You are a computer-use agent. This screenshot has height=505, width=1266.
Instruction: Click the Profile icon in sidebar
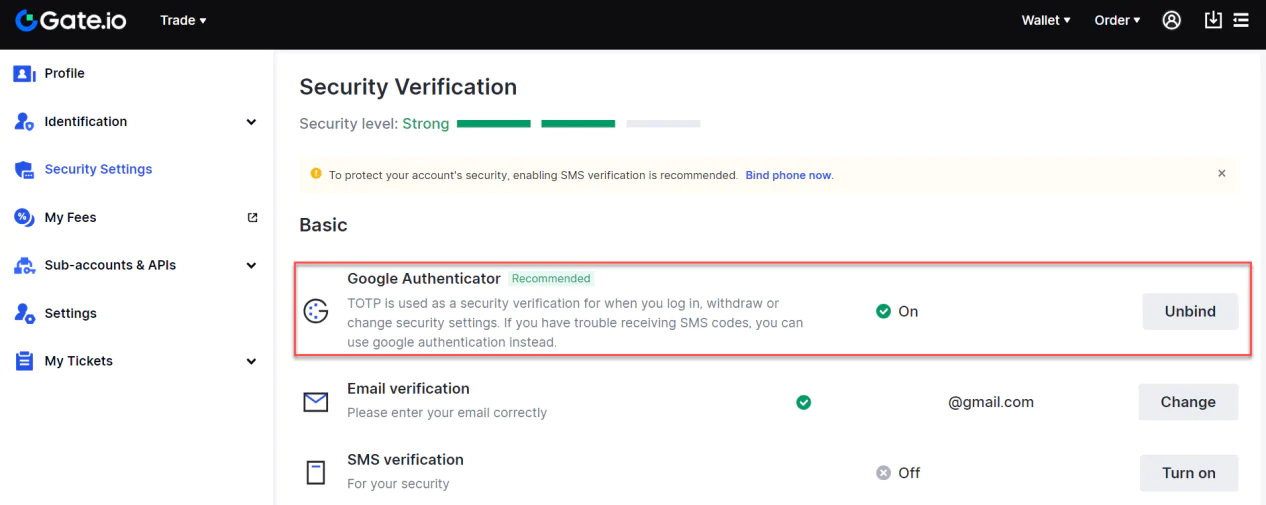coord(24,74)
